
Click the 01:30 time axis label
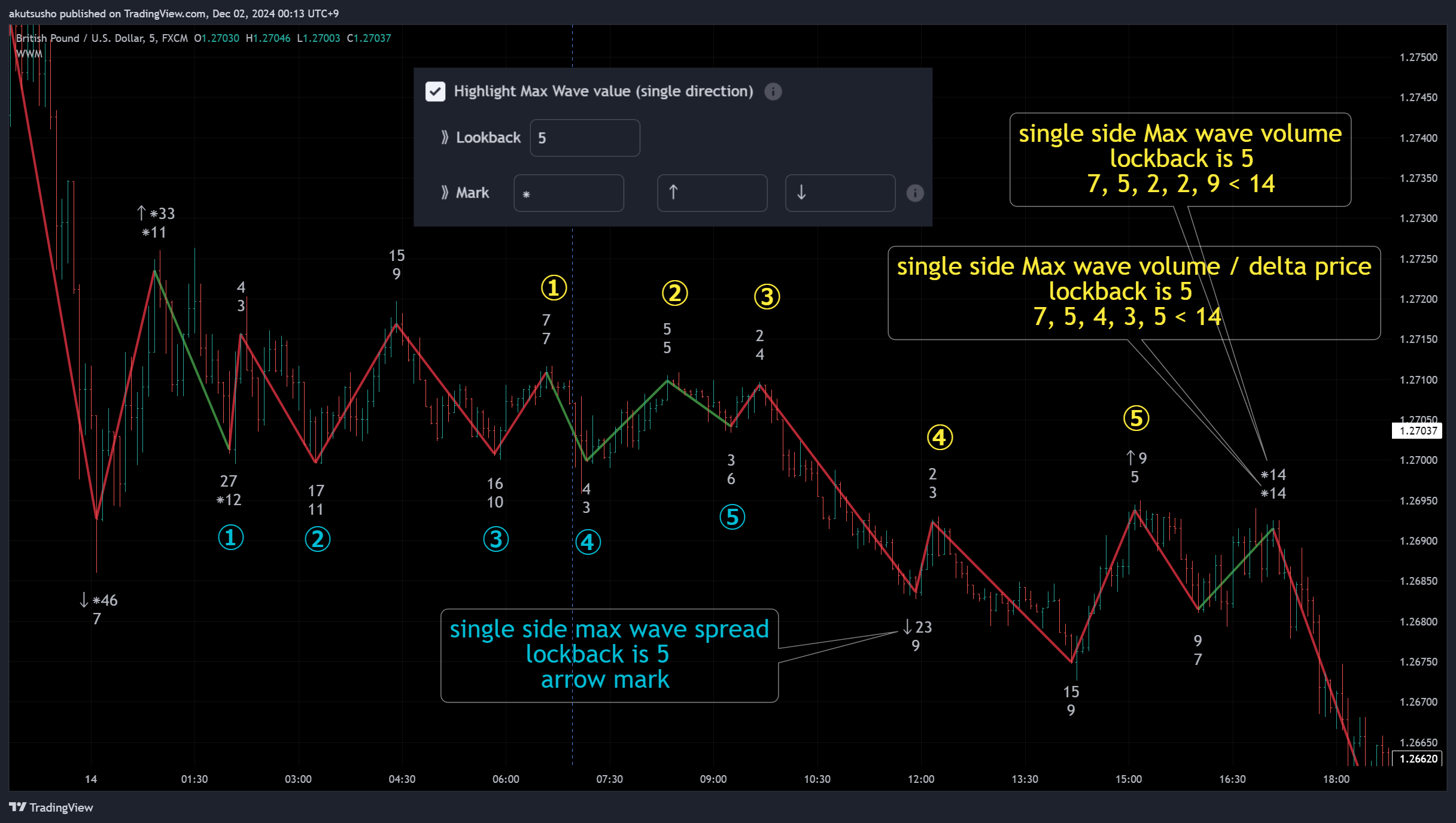pos(194,779)
